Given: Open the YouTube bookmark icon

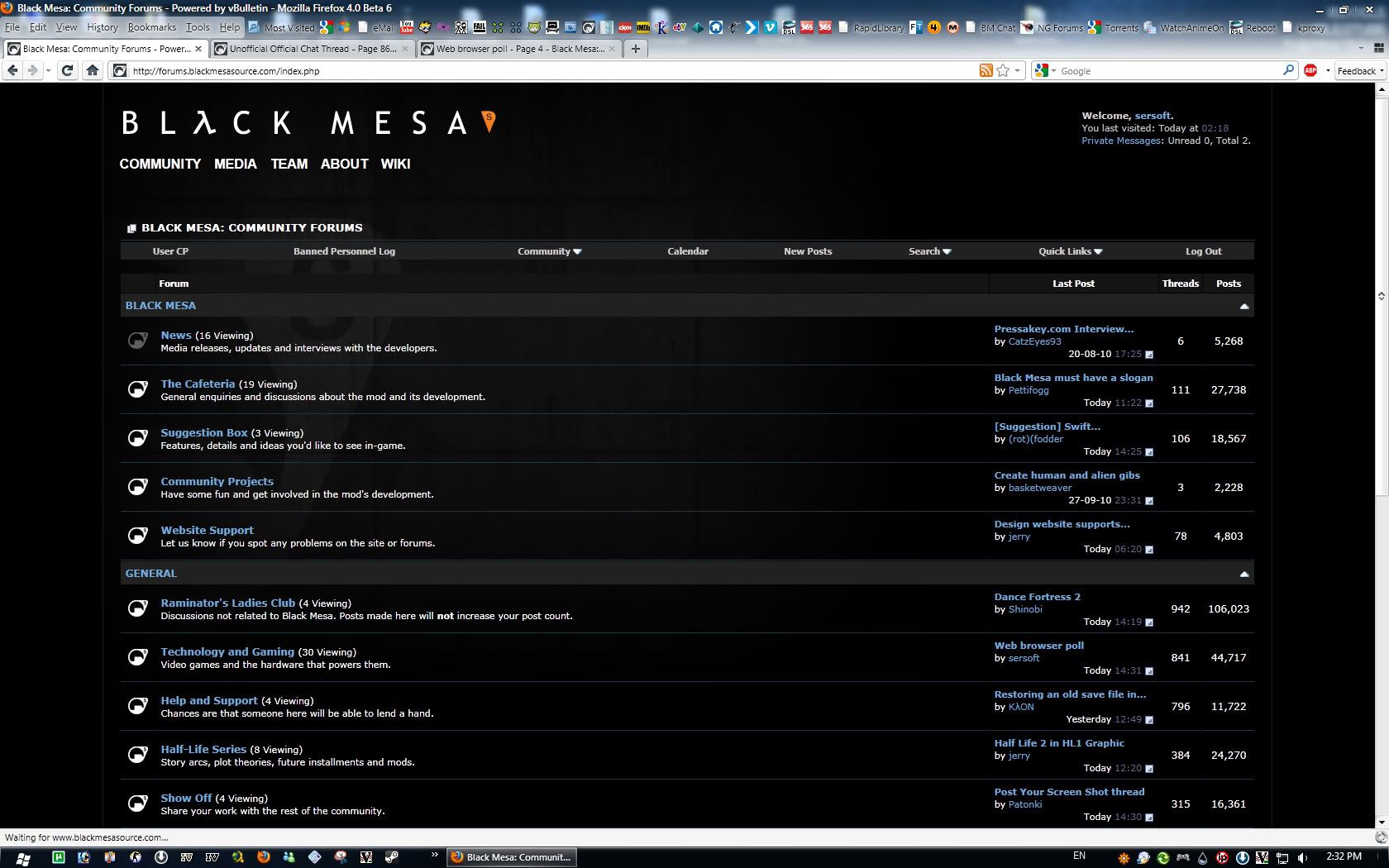Looking at the screenshot, I should coord(407,27).
